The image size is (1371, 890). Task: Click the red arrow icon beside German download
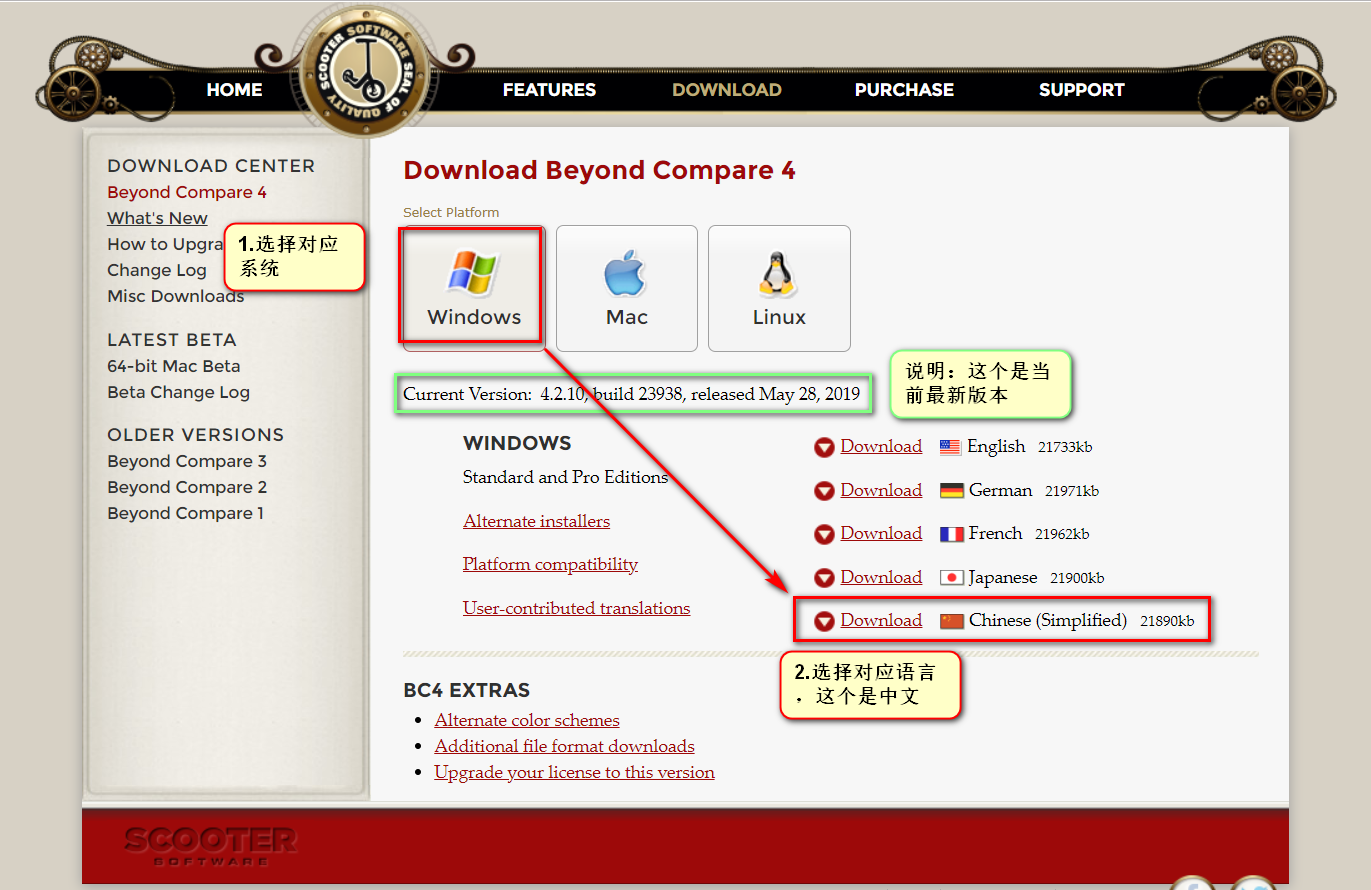[824, 491]
